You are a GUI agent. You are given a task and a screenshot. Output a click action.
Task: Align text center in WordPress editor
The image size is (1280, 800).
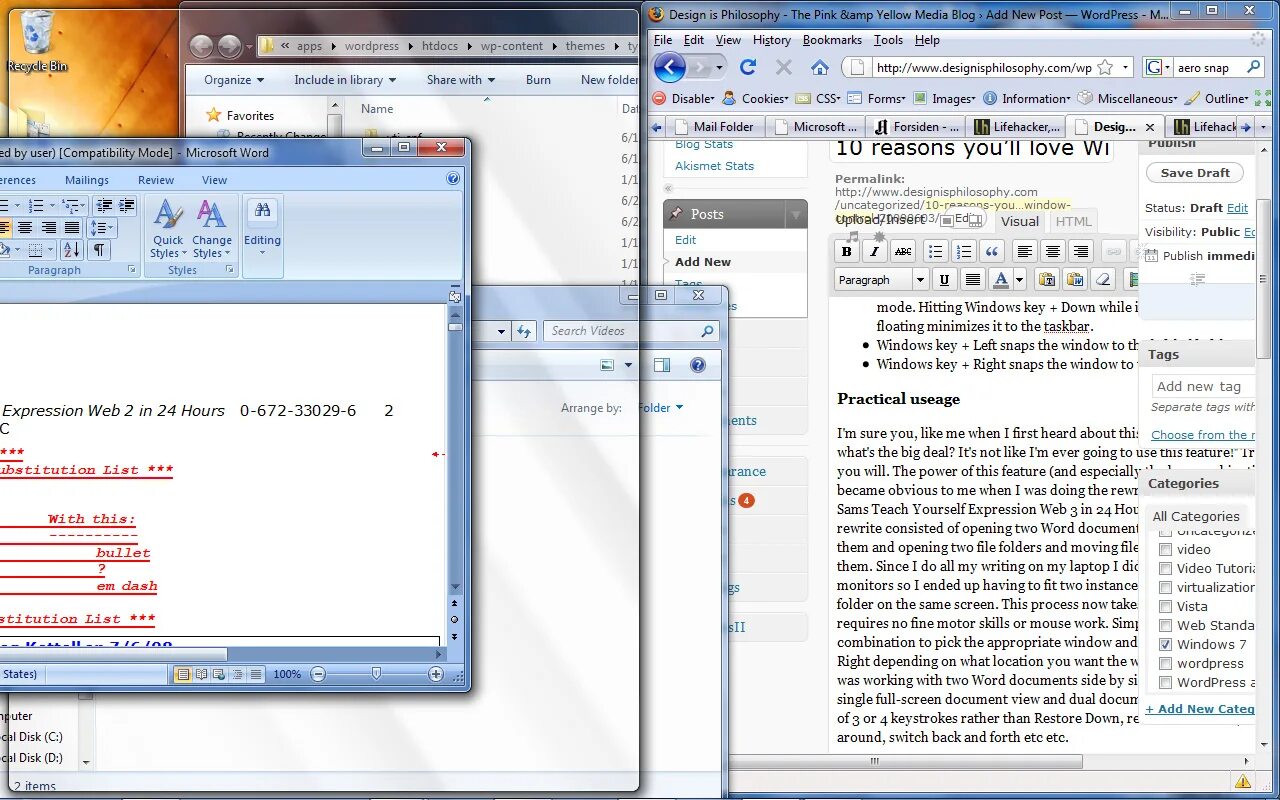click(1052, 251)
